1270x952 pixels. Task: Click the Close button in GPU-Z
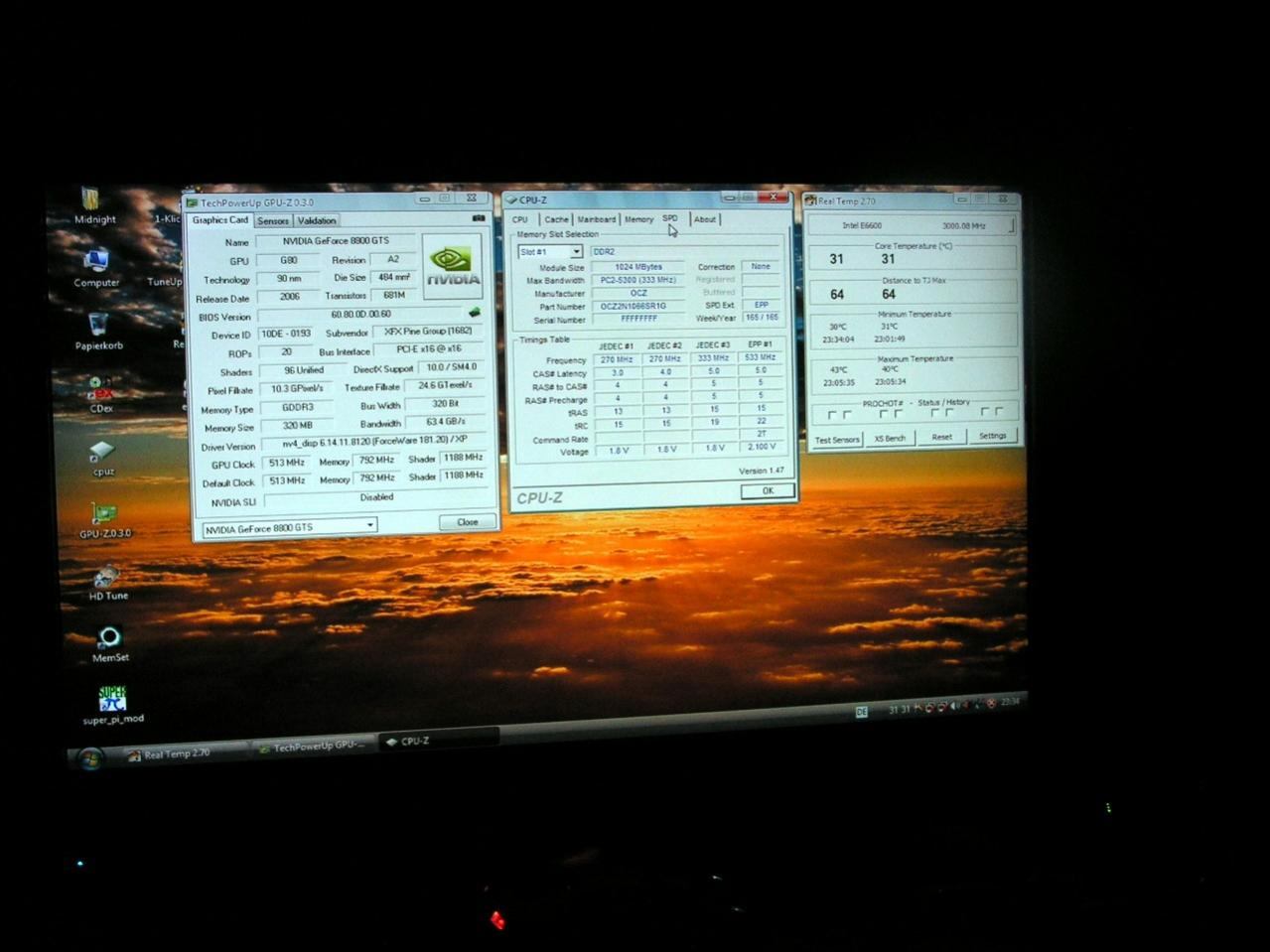[468, 522]
